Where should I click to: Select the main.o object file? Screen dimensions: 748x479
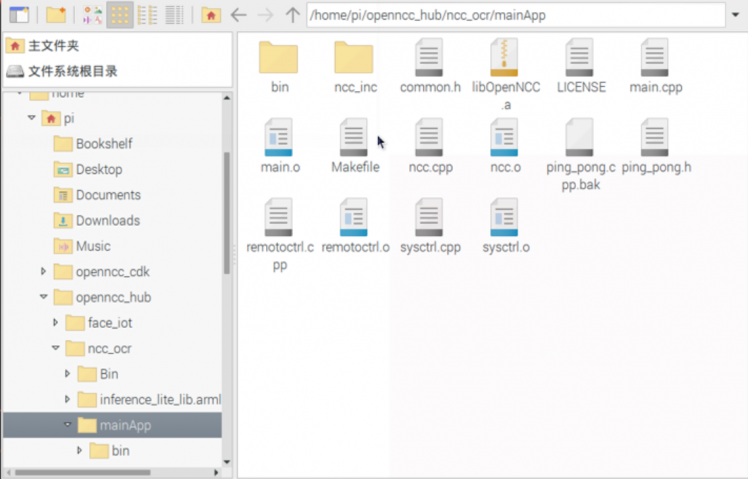pos(280,146)
